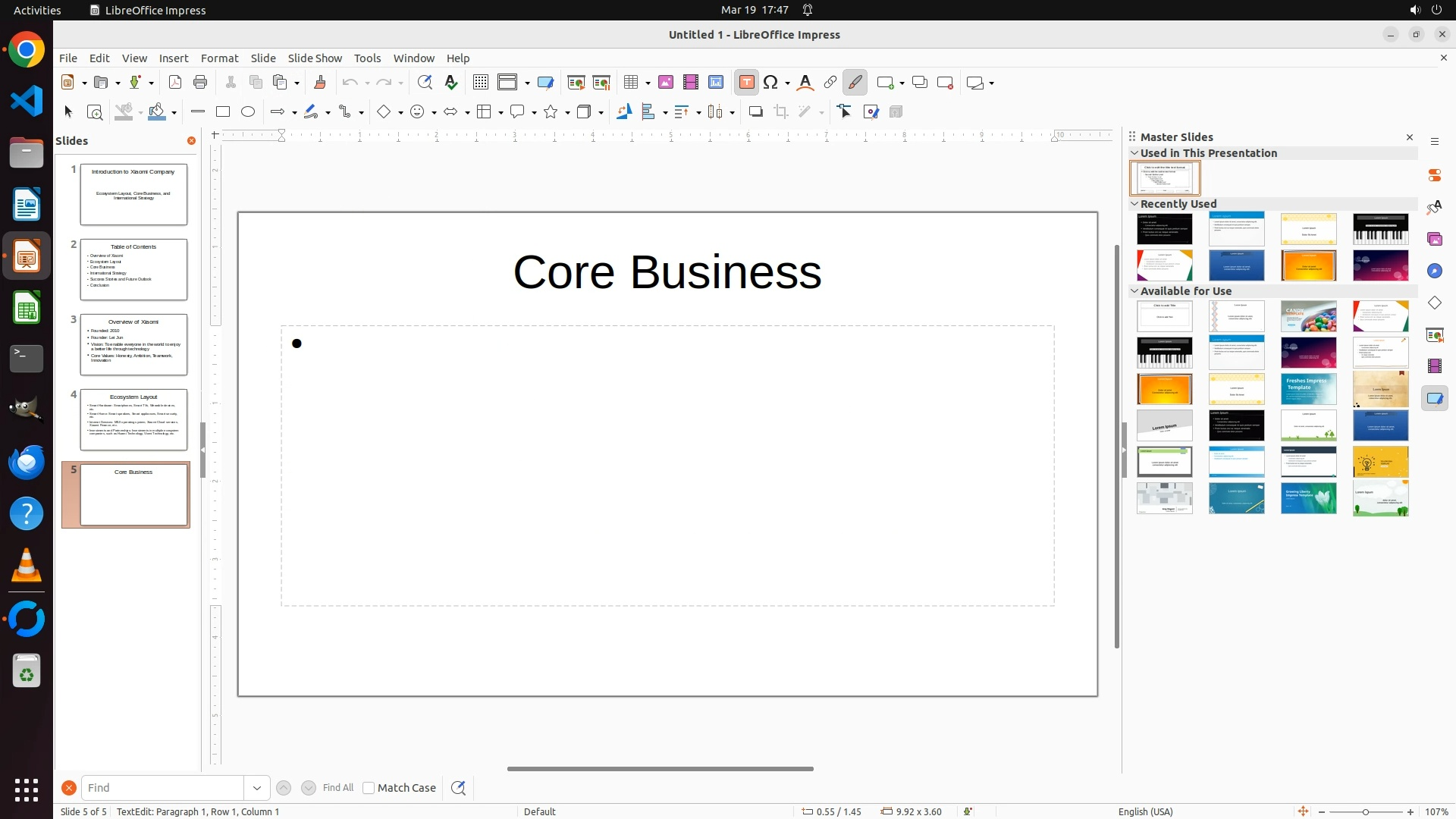Select the Rectangle shape tool
Image resolution: width=1456 pixels, height=819 pixels.
(x=223, y=112)
